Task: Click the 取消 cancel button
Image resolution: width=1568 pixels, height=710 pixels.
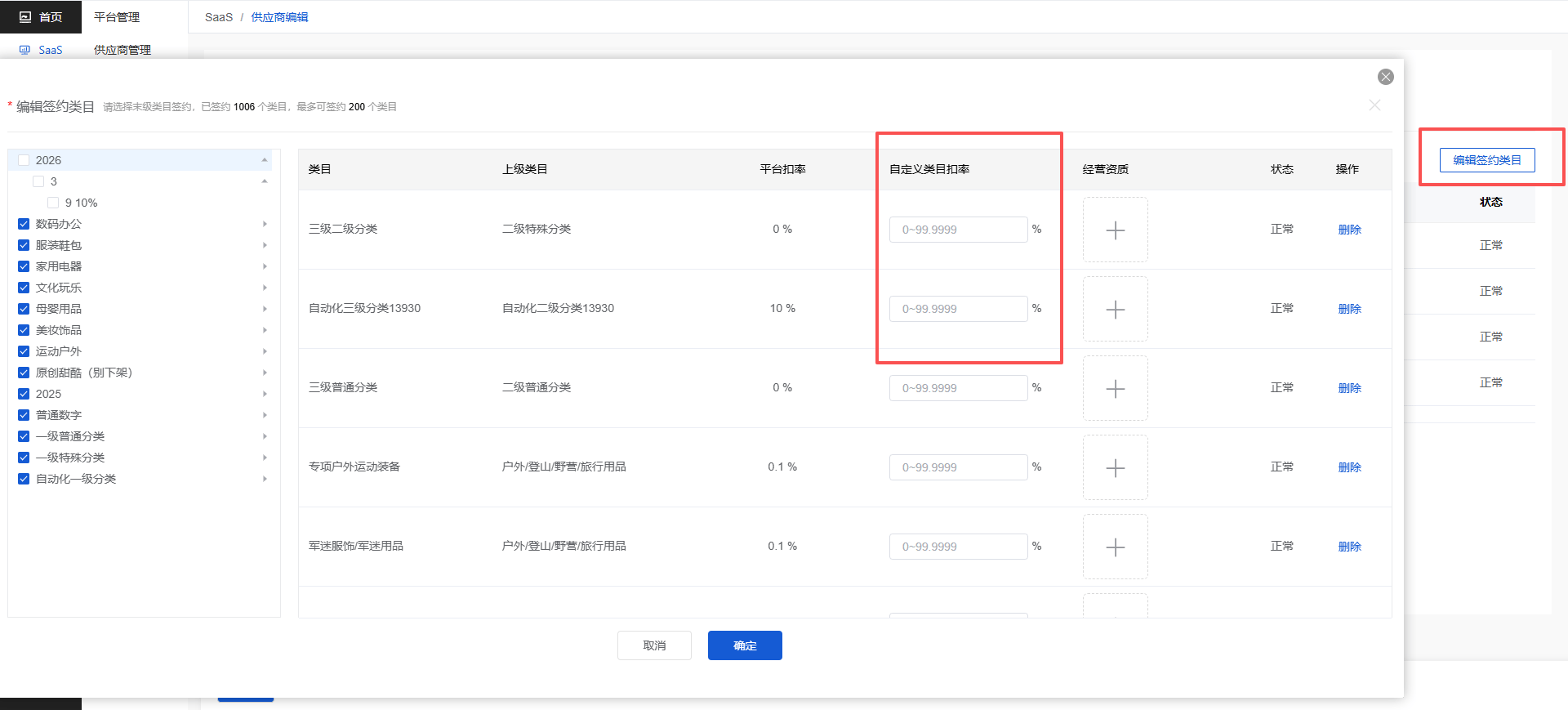Action: [654, 645]
